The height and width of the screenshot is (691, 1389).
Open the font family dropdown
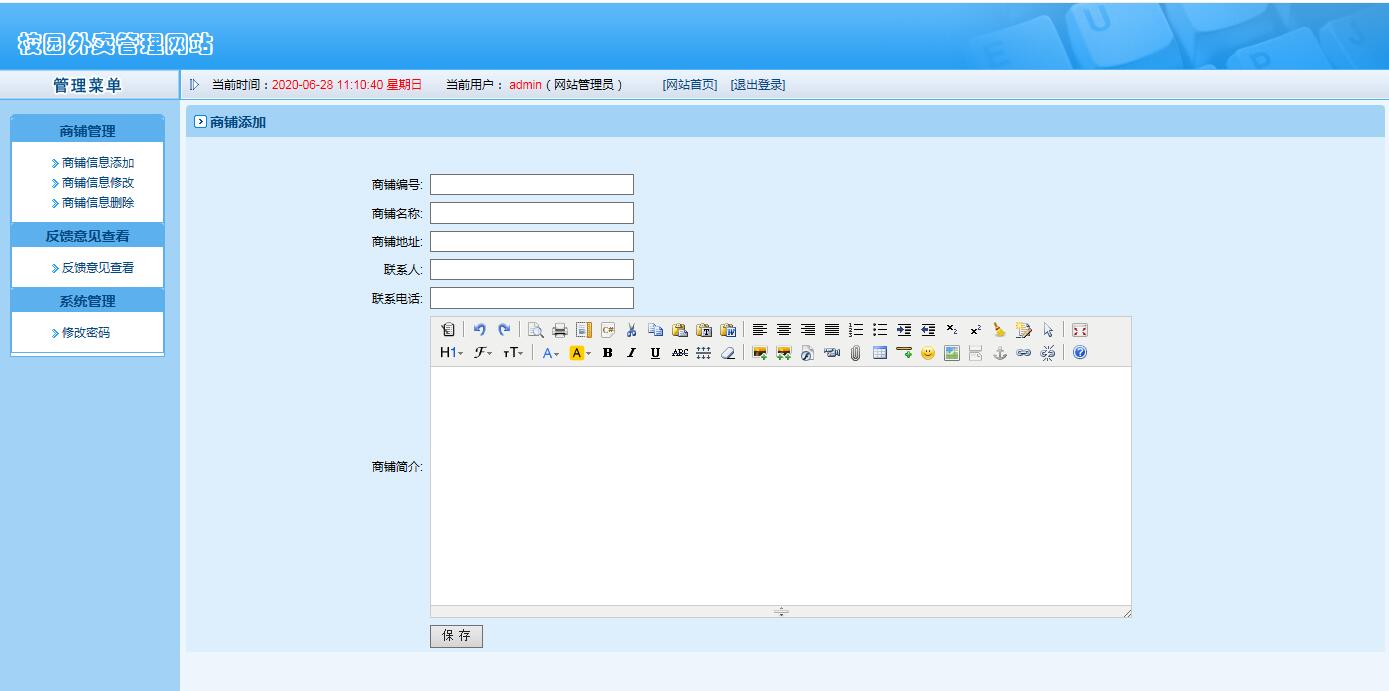pos(483,353)
